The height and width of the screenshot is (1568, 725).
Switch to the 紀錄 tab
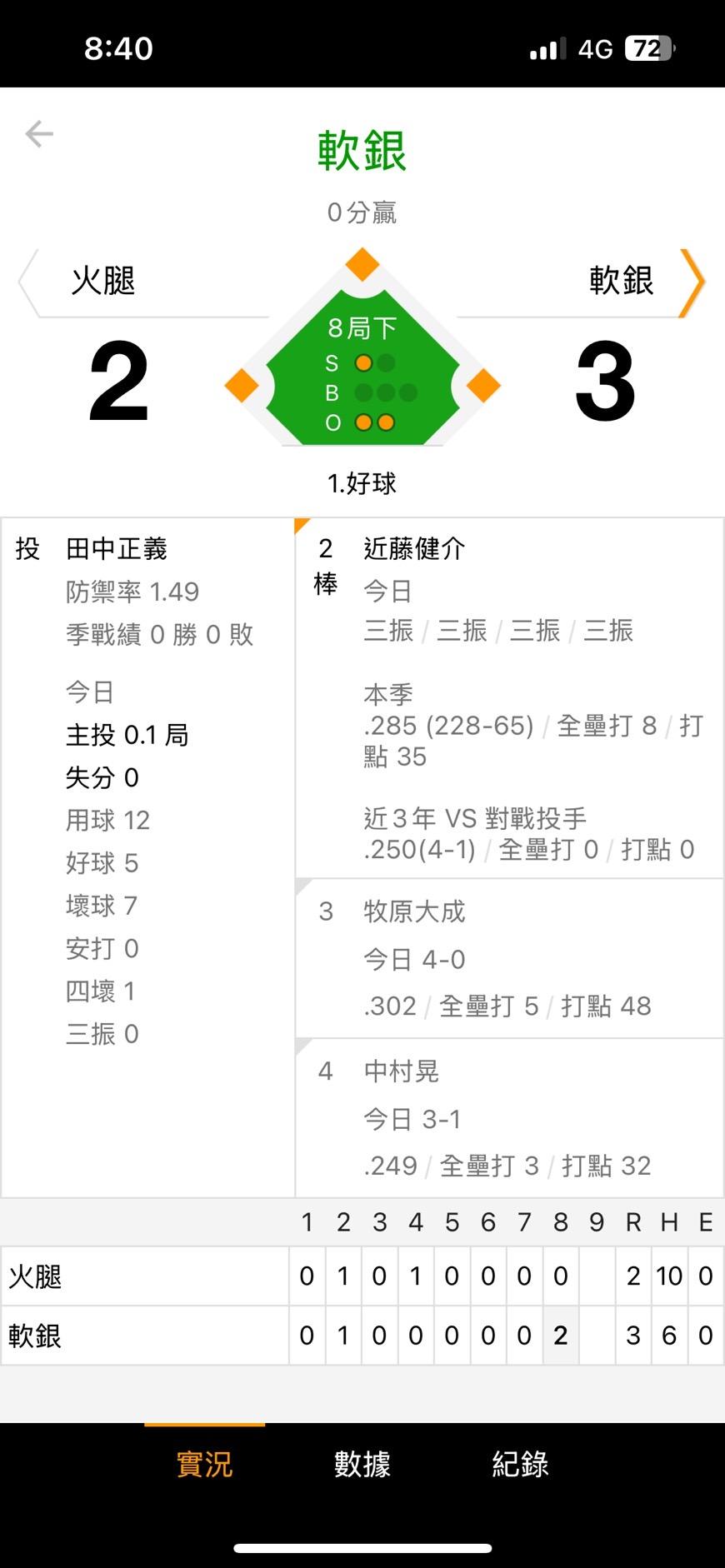(521, 1464)
